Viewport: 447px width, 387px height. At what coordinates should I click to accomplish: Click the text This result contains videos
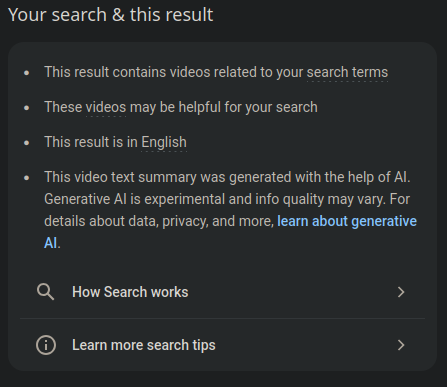[x=122, y=72]
